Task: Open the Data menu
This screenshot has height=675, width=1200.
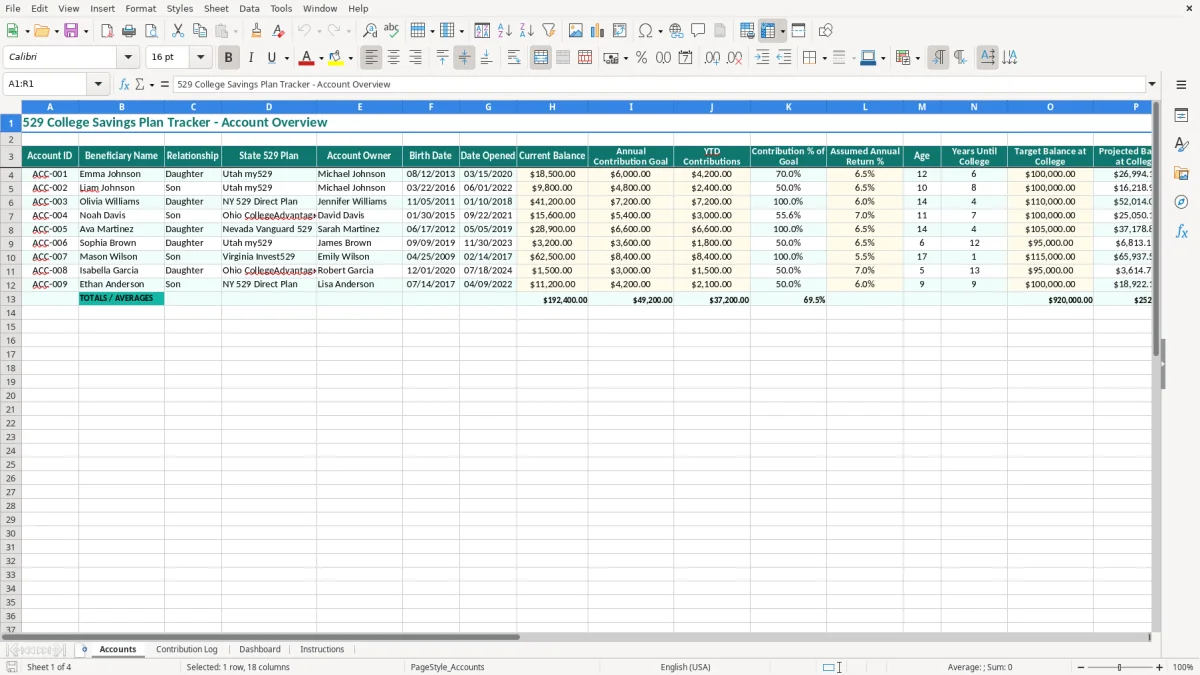Action: (249, 8)
